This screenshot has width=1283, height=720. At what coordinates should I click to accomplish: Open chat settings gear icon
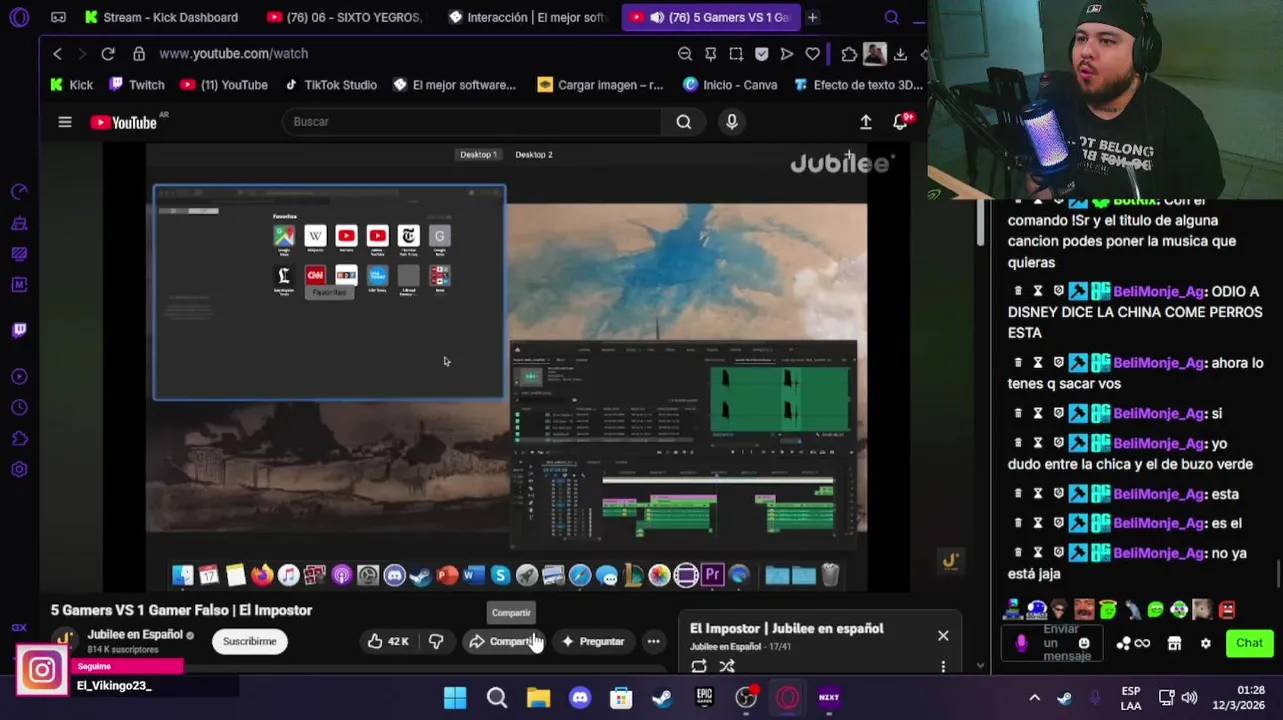(1206, 644)
